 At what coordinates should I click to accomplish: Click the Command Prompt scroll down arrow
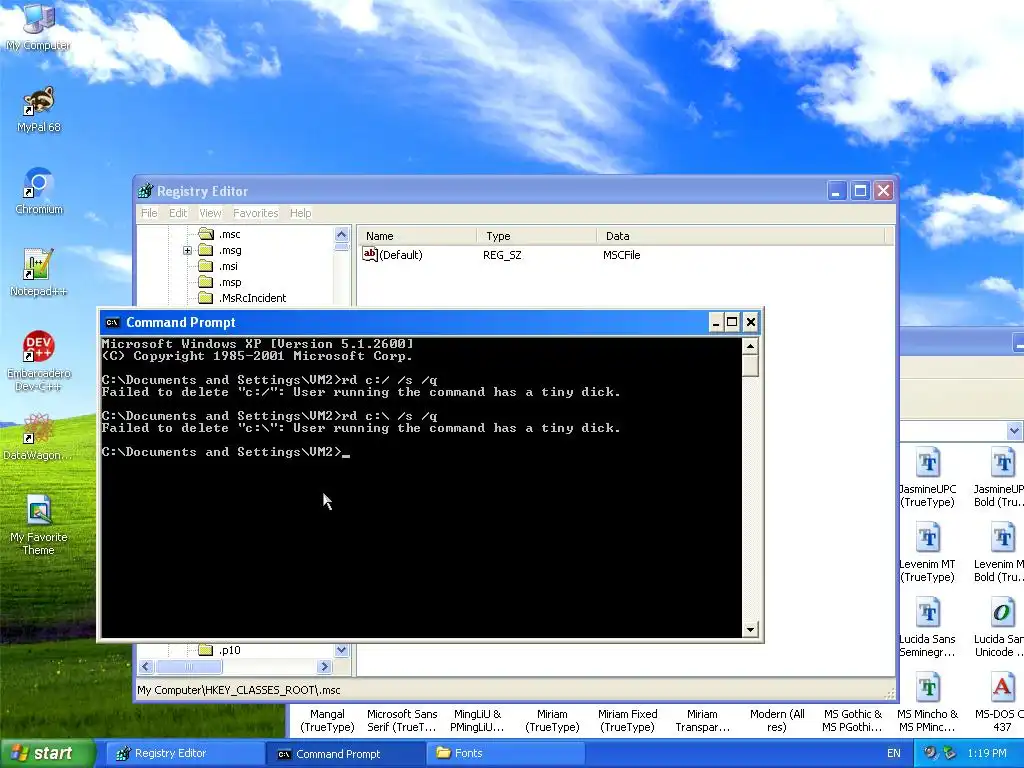[x=750, y=630]
